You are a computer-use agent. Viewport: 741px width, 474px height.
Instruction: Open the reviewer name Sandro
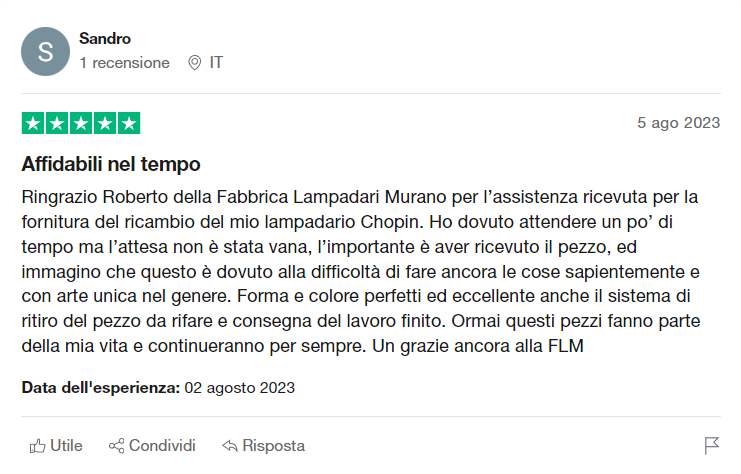click(105, 39)
